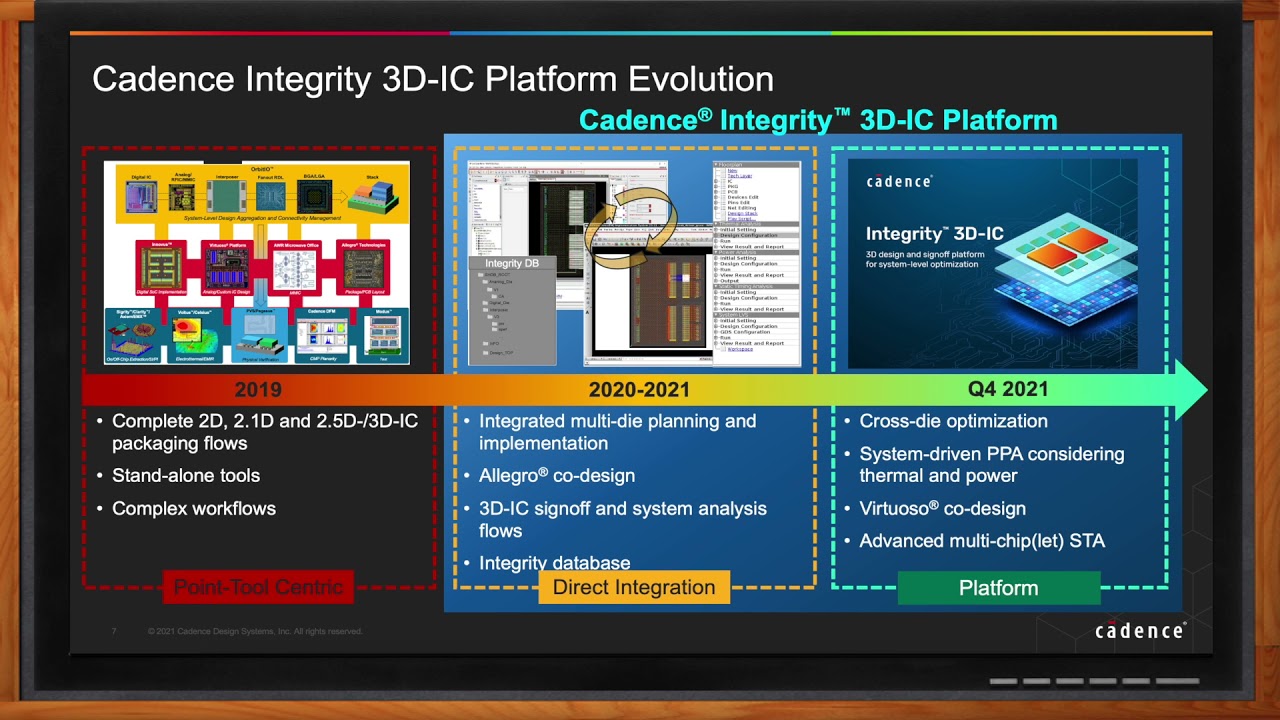1280x720 pixels.
Task: Click the copyright notice in footer
Action: [x=255, y=632]
